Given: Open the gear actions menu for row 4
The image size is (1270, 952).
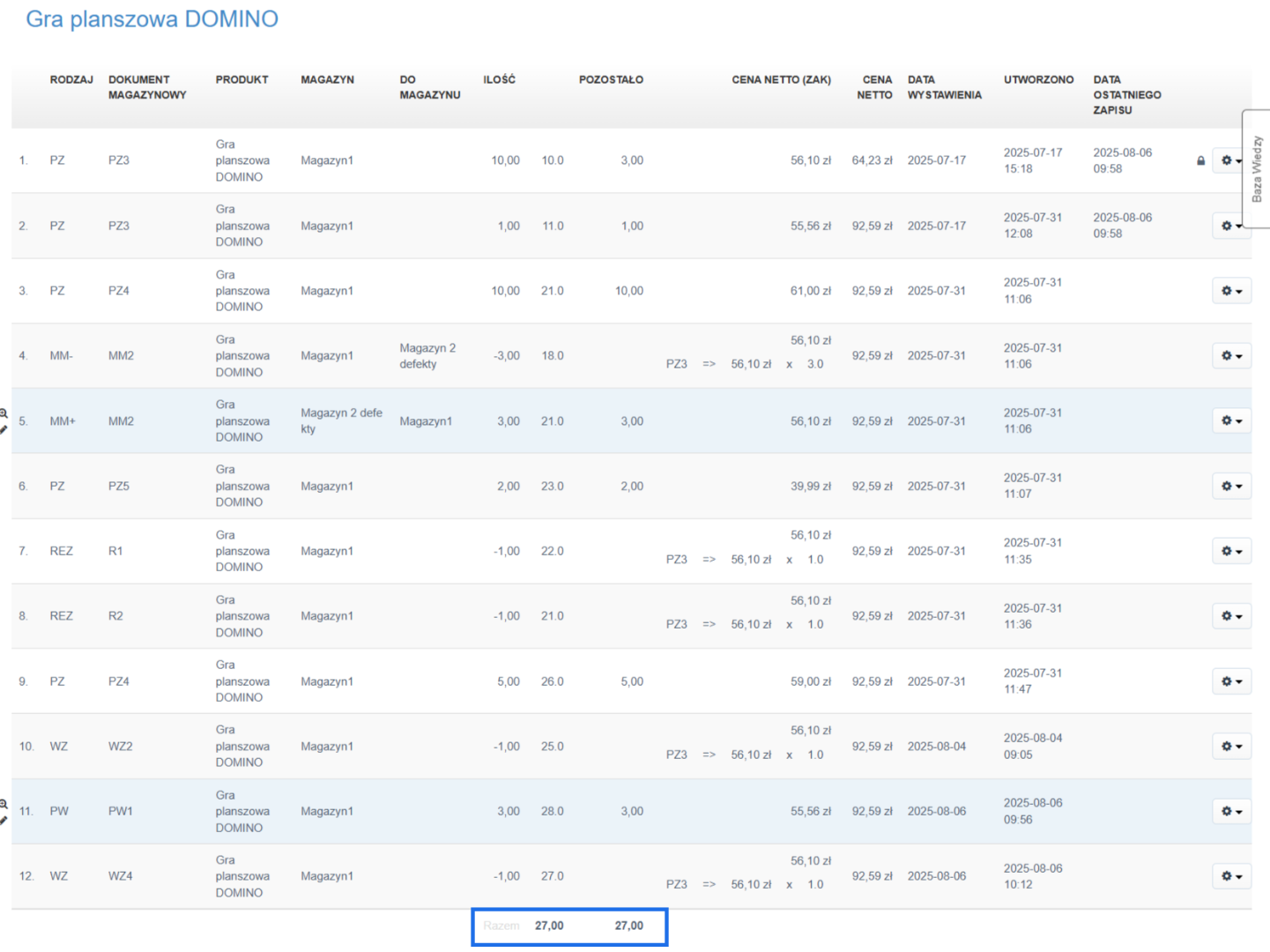Looking at the screenshot, I should [x=1231, y=356].
